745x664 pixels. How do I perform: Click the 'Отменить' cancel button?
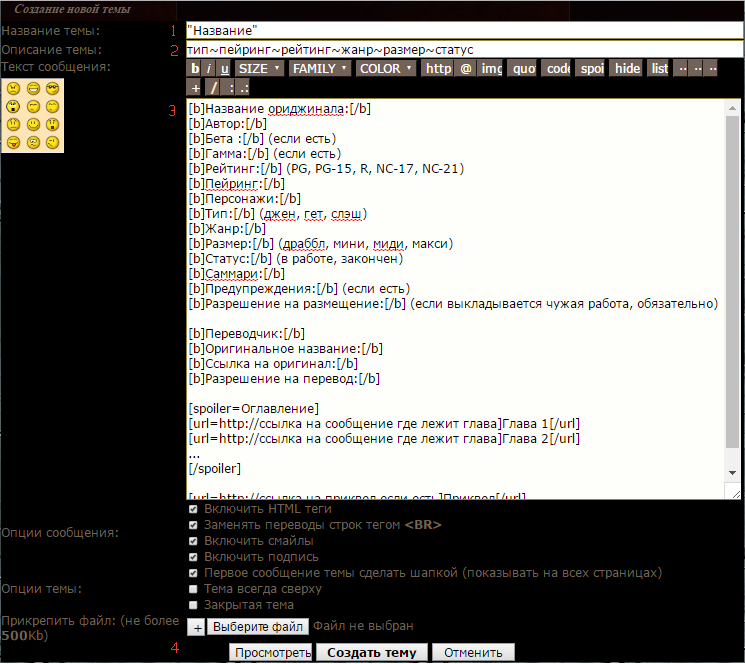click(473, 653)
